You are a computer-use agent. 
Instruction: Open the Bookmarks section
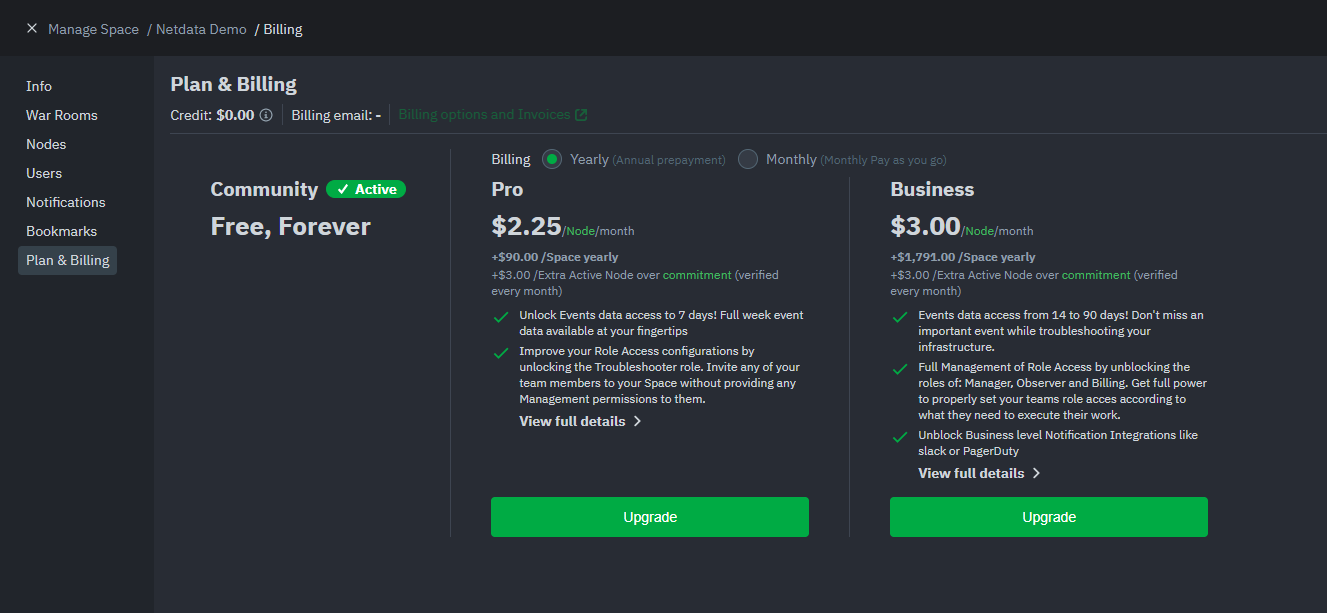click(62, 231)
